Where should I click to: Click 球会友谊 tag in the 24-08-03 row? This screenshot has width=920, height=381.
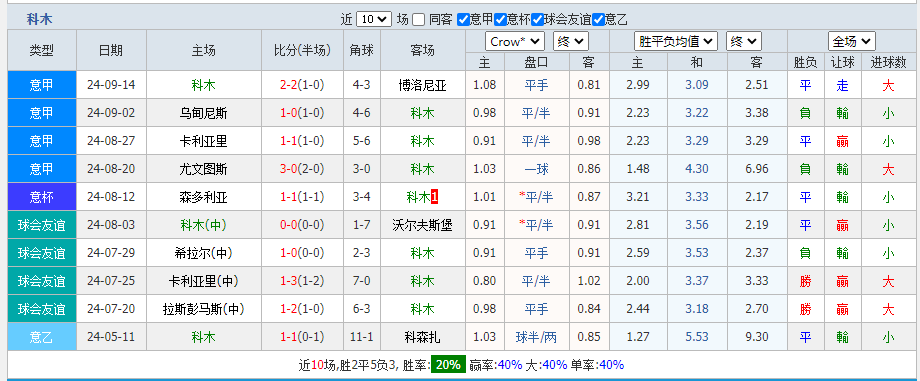42,225
